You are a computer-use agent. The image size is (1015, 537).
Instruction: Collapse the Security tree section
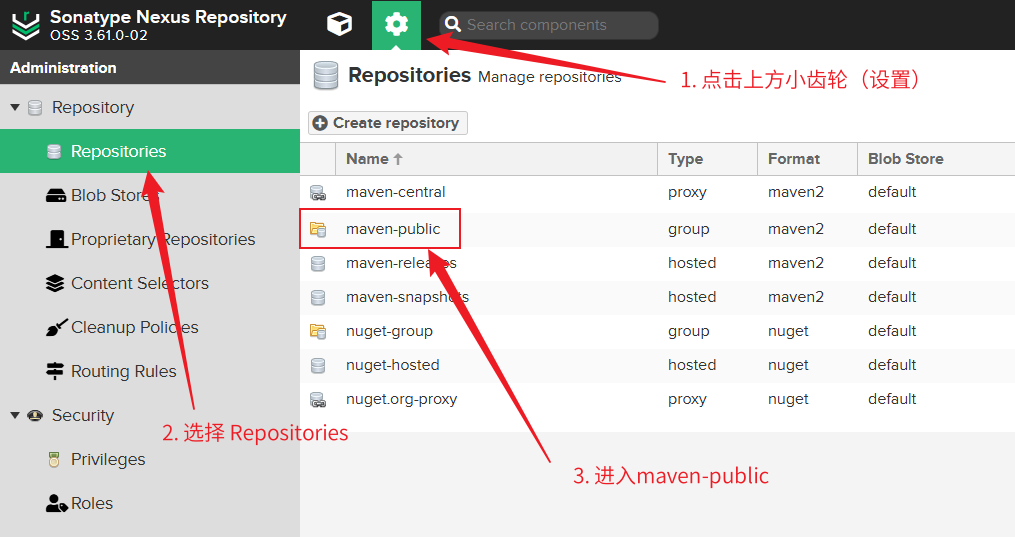click(15, 416)
